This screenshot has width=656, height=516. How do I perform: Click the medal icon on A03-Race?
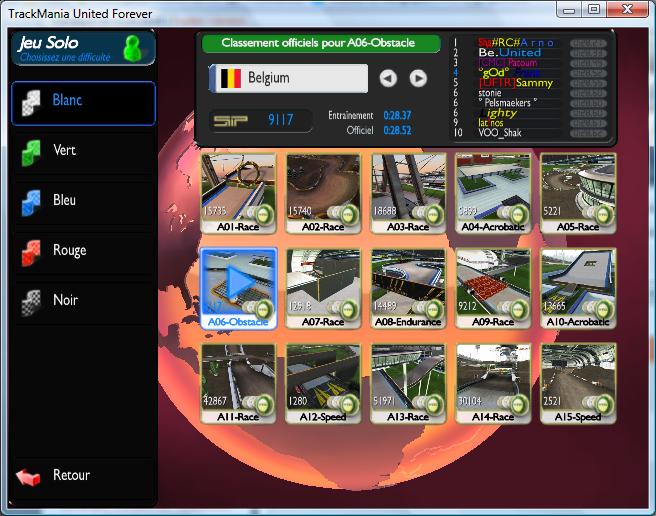[434, 213]
